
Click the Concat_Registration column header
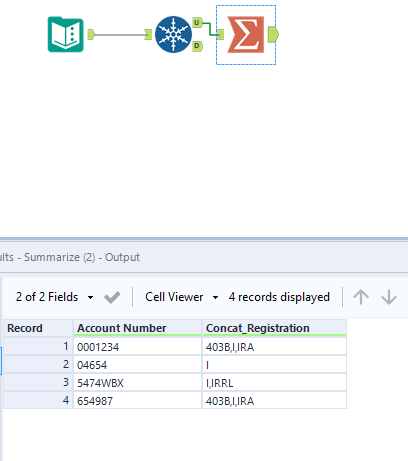point(274,328)
